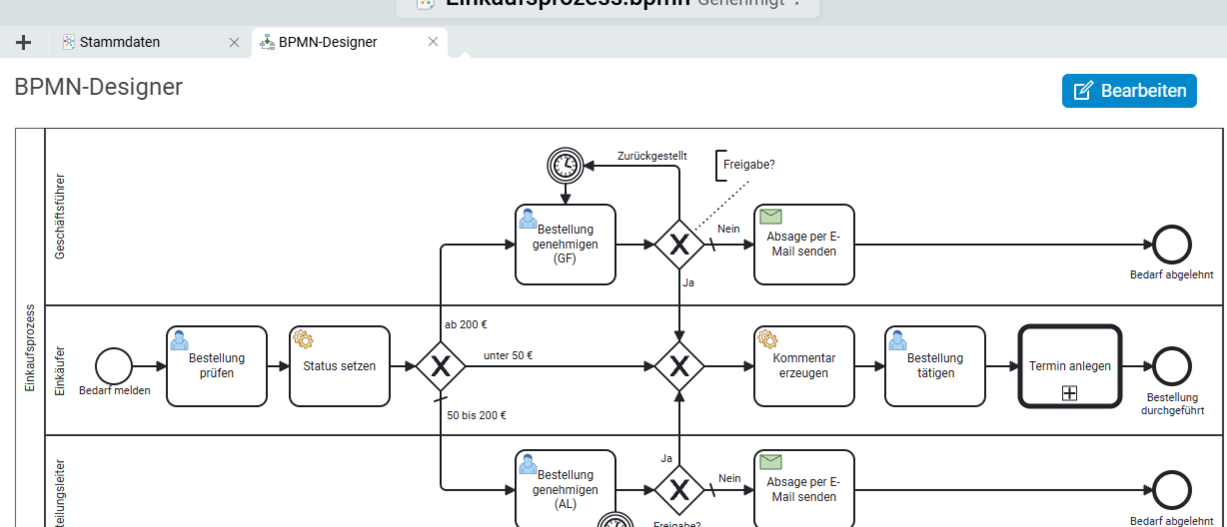
Task: Select the Kommentar erzeugen task
Action: 804,366
